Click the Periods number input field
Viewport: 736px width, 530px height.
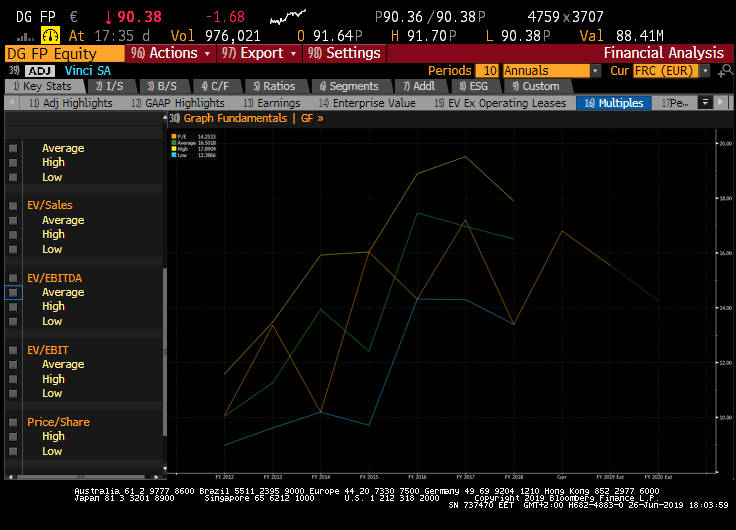488,71
